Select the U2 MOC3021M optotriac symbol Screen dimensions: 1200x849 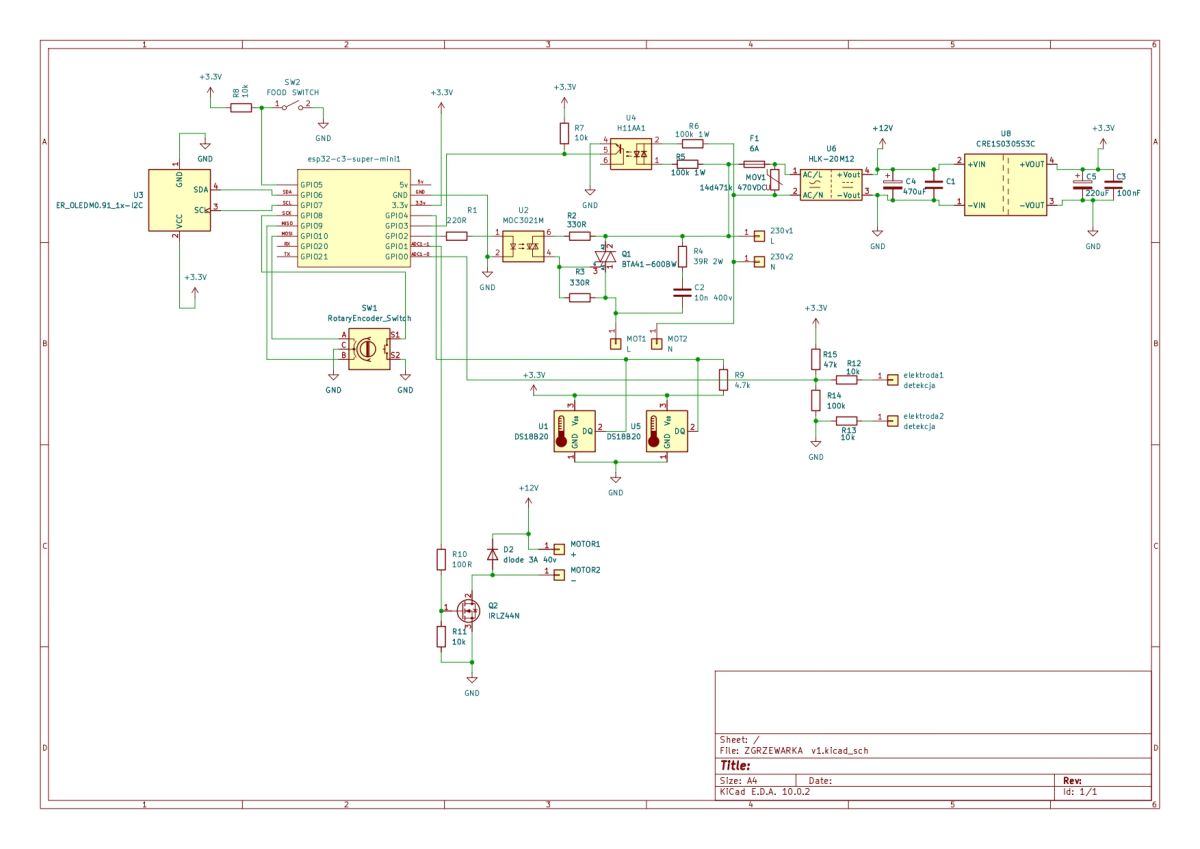523,245
